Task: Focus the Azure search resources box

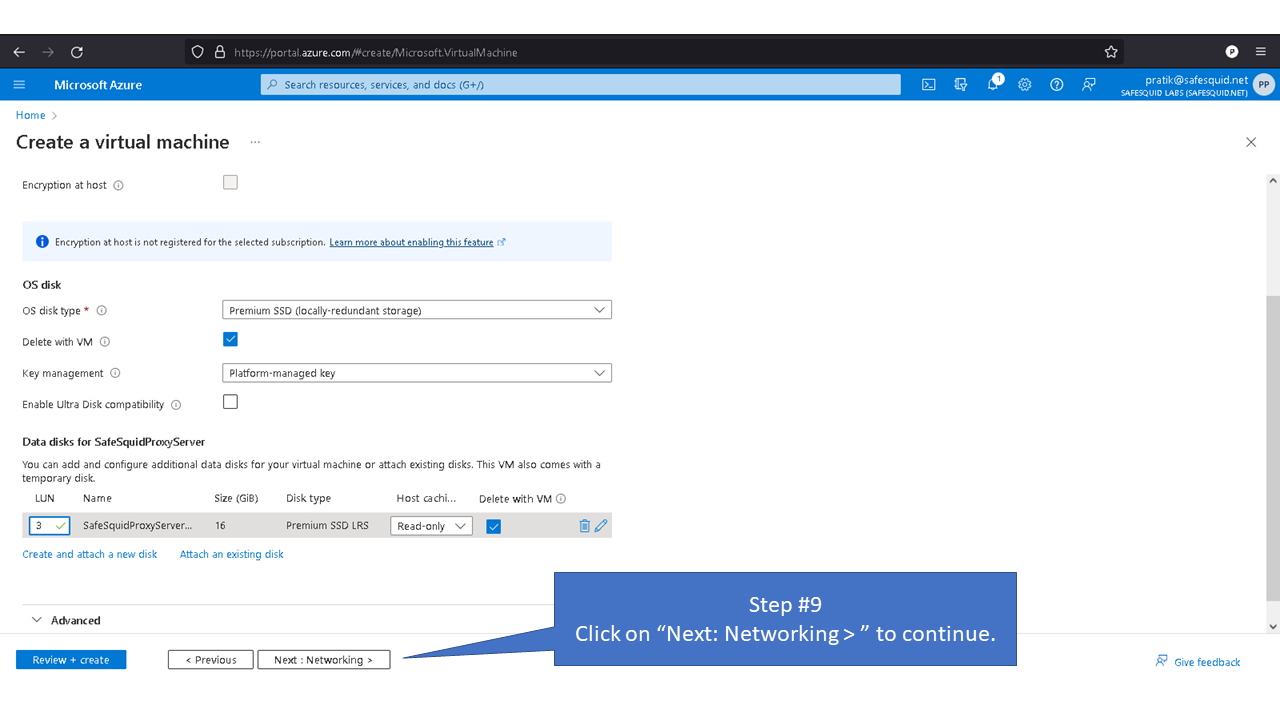Action: coord(580,85)
